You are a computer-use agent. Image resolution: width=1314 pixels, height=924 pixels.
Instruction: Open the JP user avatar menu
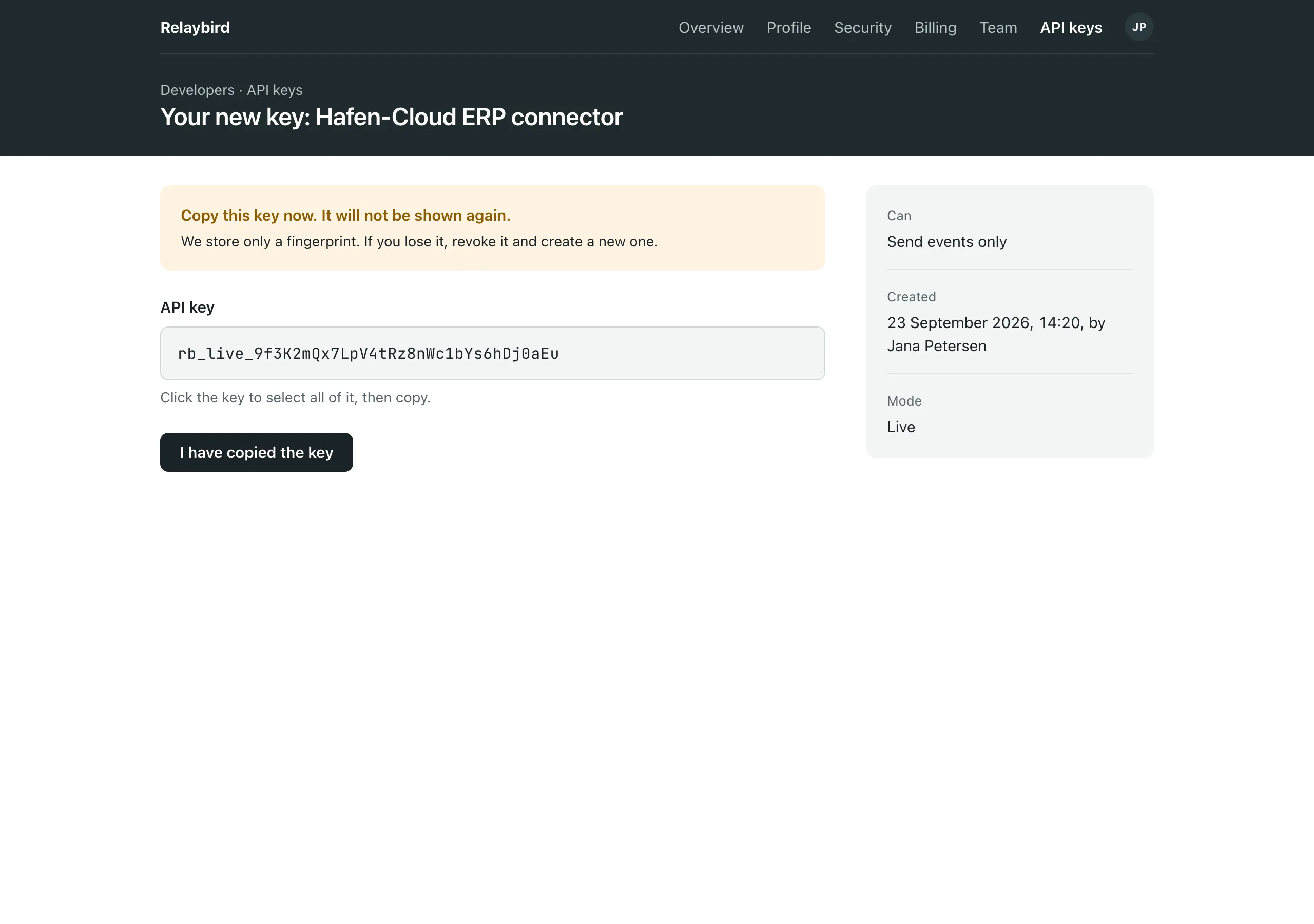click(1139, 27)
